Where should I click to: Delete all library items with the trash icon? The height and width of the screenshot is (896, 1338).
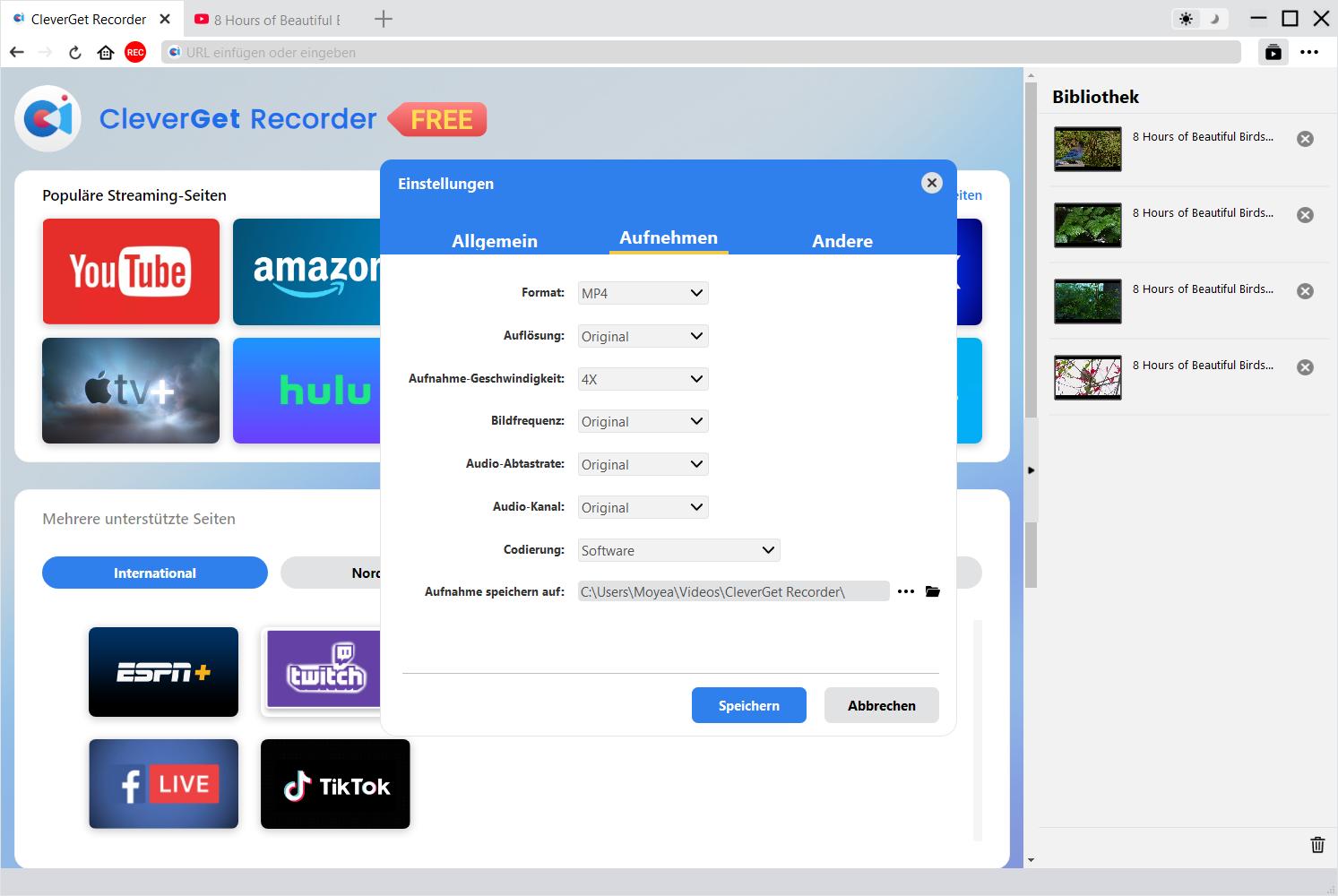[1317, 844]
